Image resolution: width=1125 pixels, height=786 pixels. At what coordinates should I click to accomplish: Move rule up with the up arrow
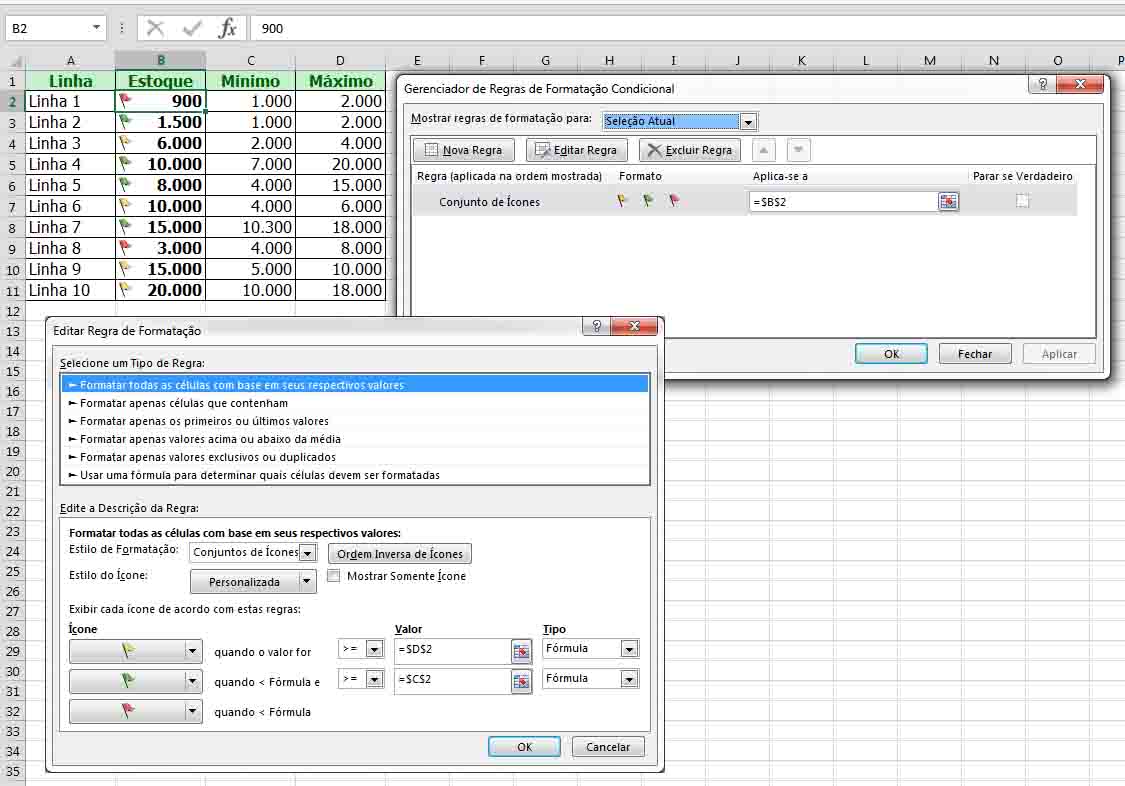point(763,150)
